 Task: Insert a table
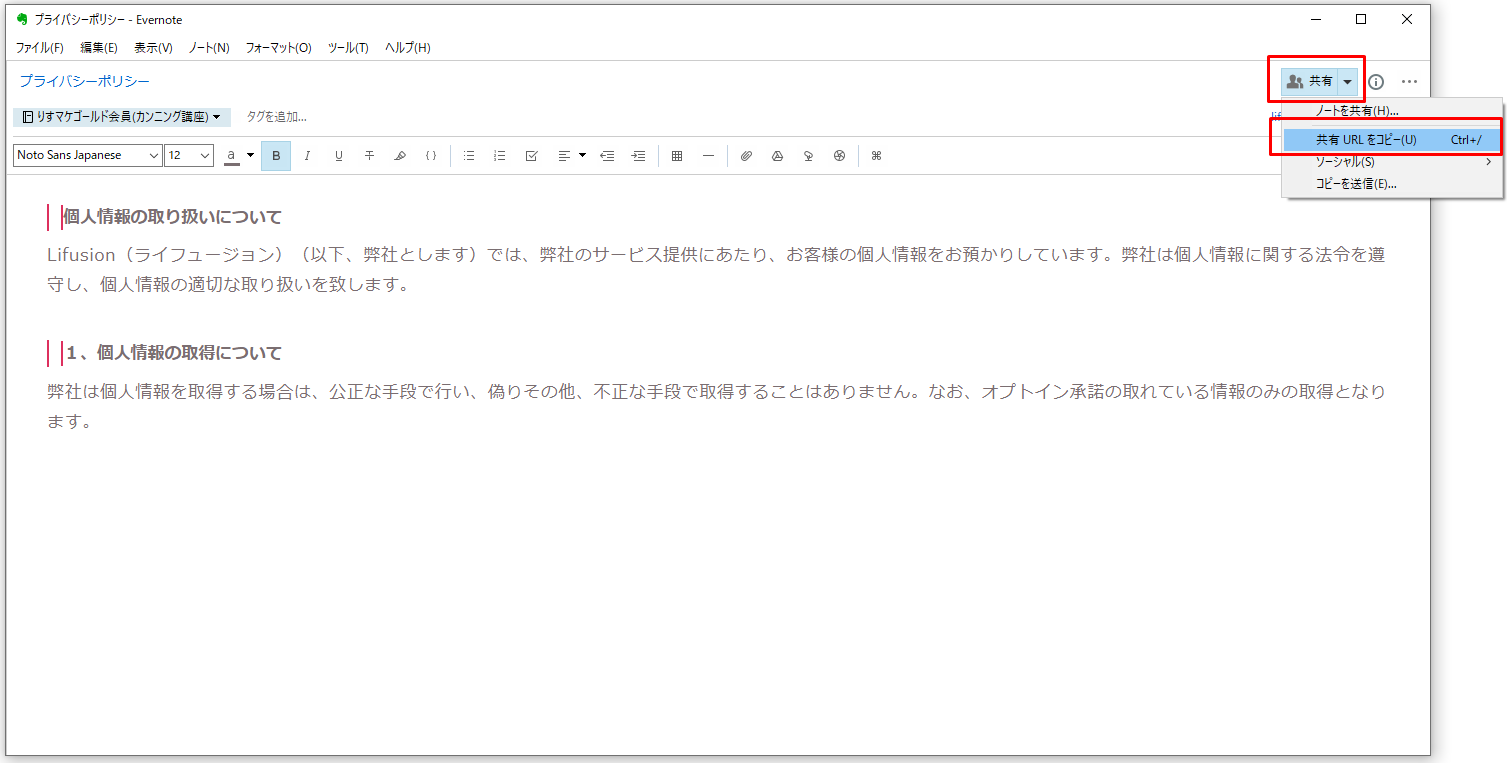click(x=677, y=156)
